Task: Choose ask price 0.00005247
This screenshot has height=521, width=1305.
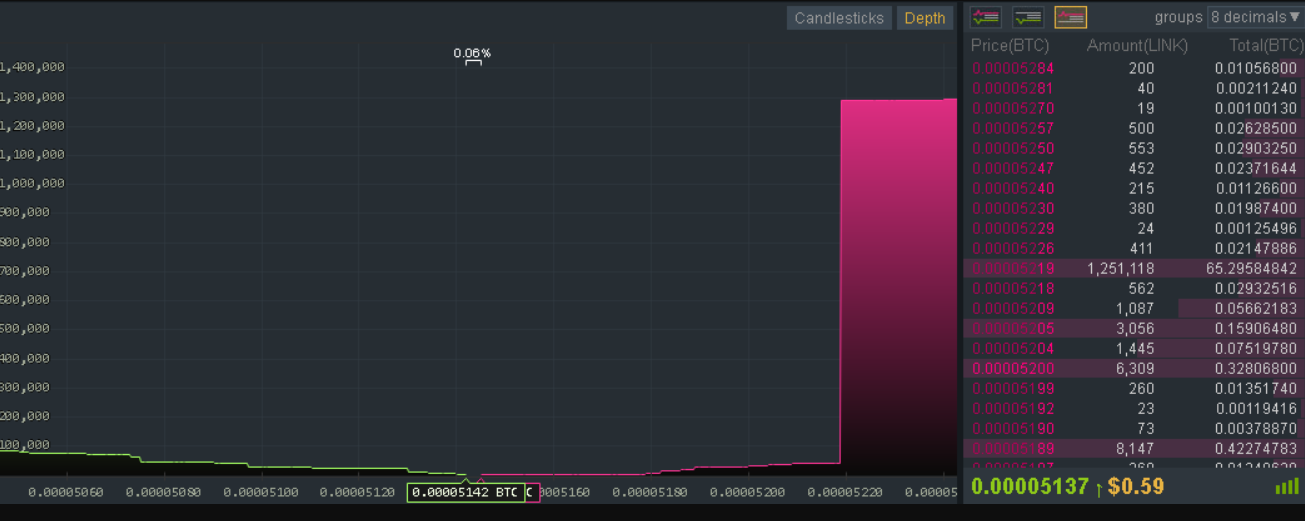Action: tap(1013, 168)
